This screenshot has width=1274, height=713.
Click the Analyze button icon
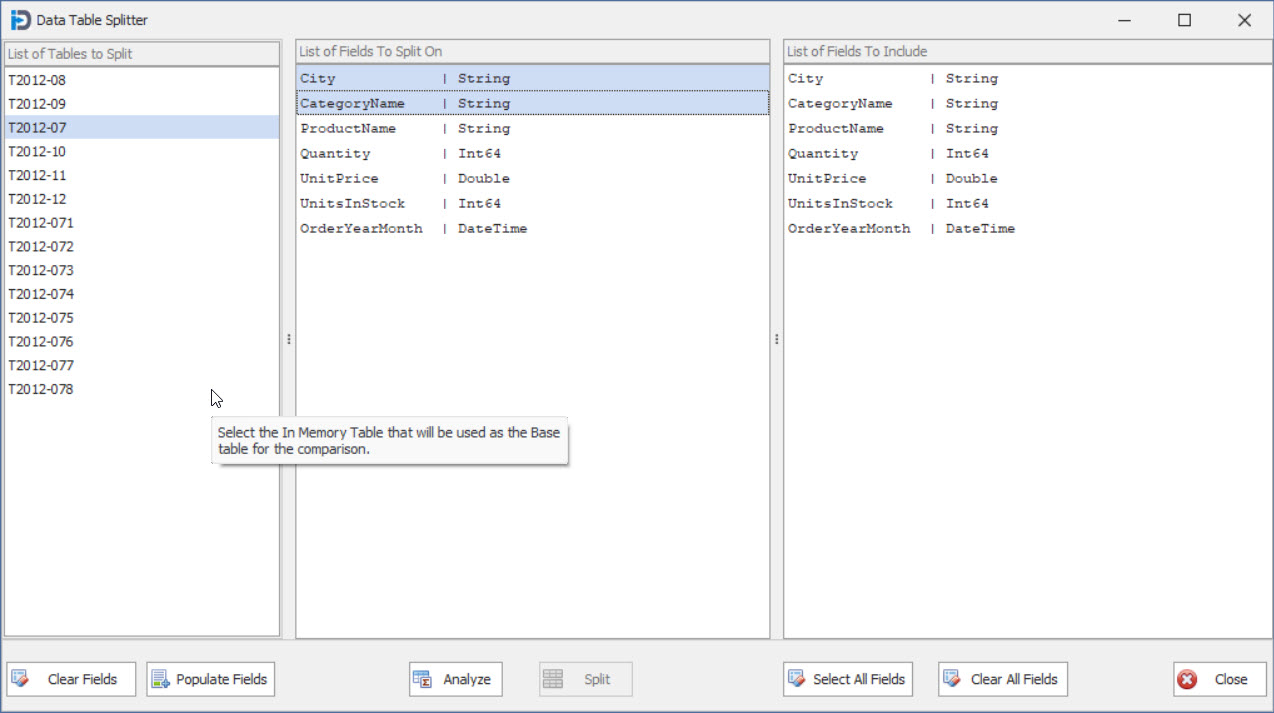click(423, 679)
